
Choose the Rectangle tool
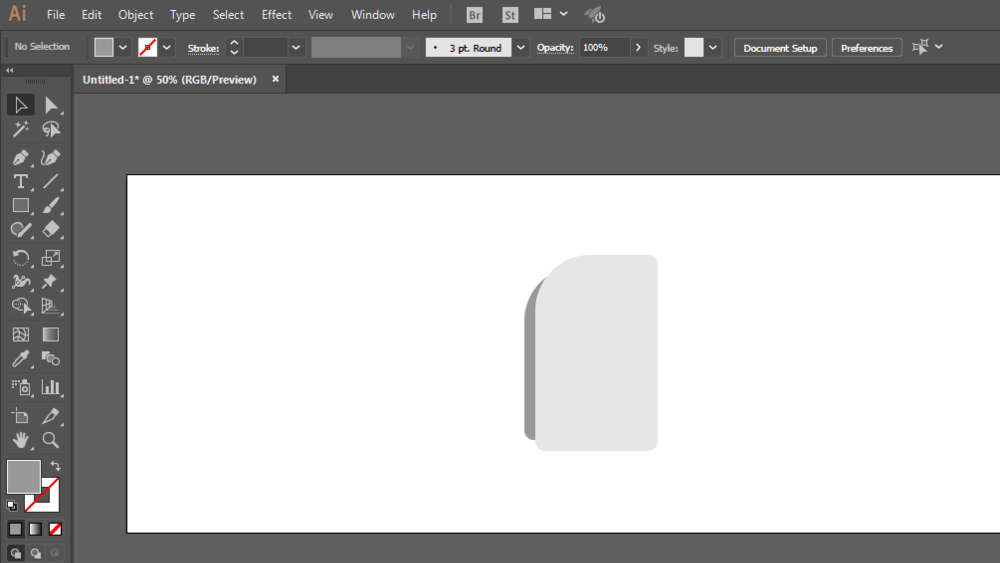pyautogui.click(x=20, y=205)
